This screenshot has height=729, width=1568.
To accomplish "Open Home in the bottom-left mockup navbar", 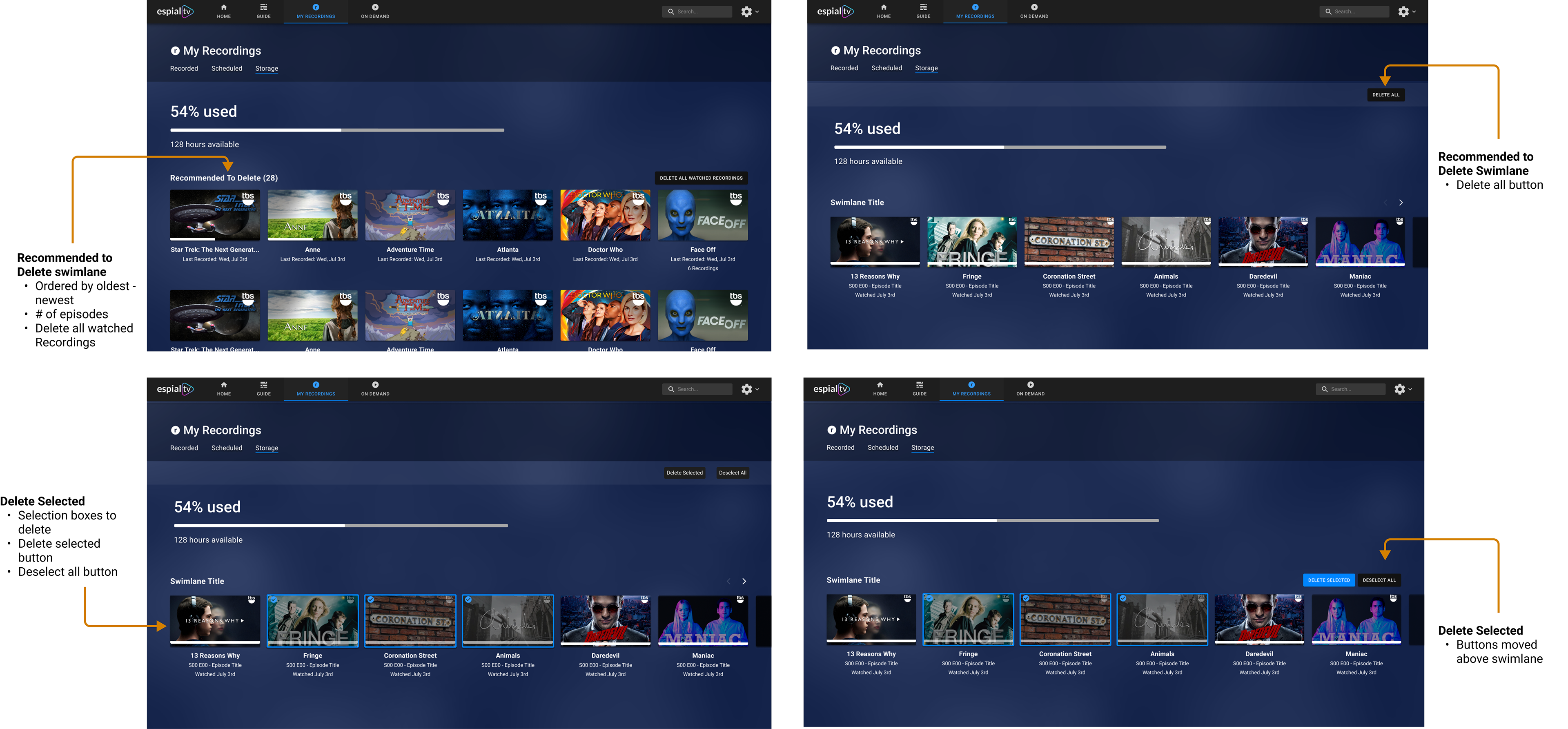I will tap(224, 388).
